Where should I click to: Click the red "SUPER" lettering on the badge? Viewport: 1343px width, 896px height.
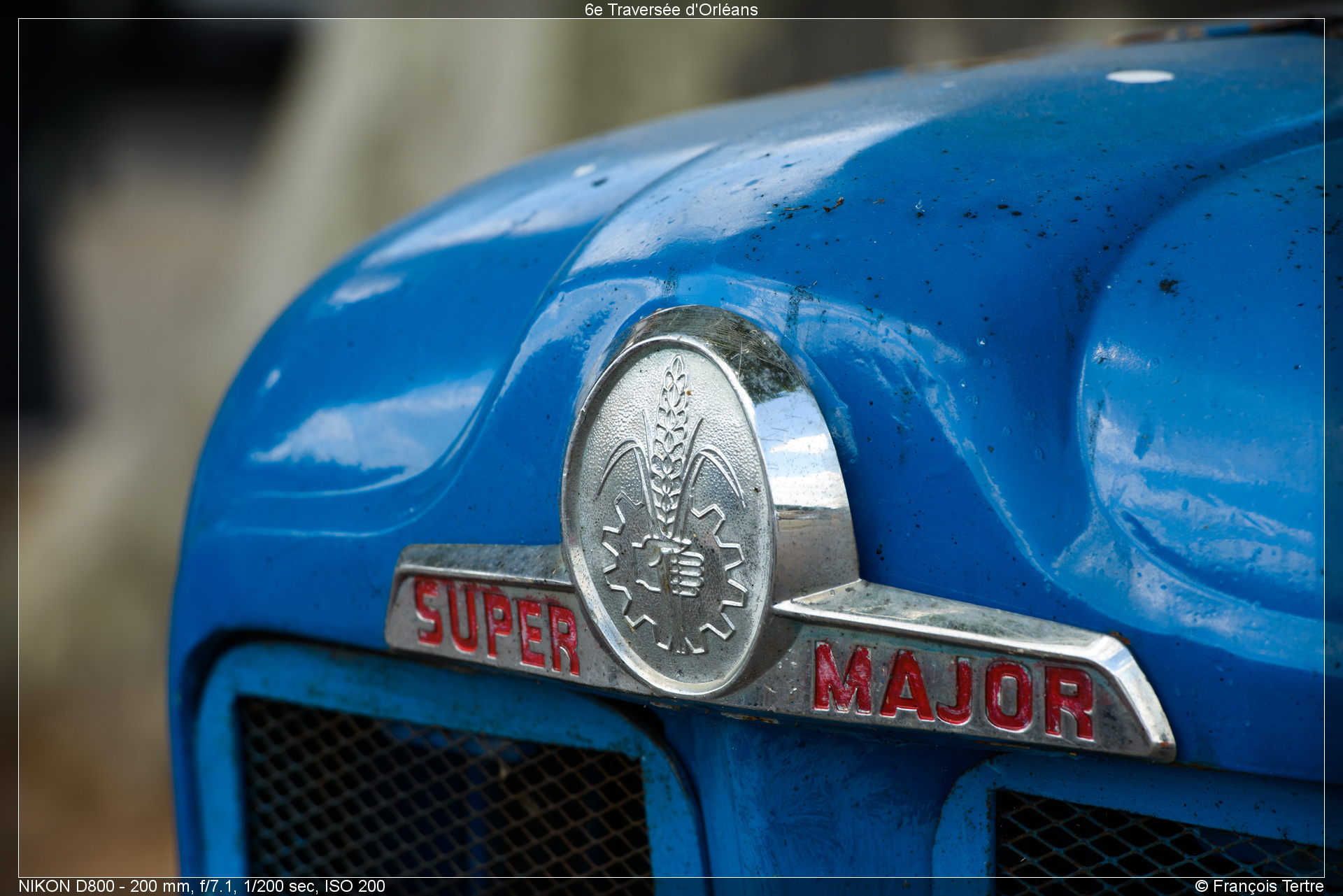point(497,627)
